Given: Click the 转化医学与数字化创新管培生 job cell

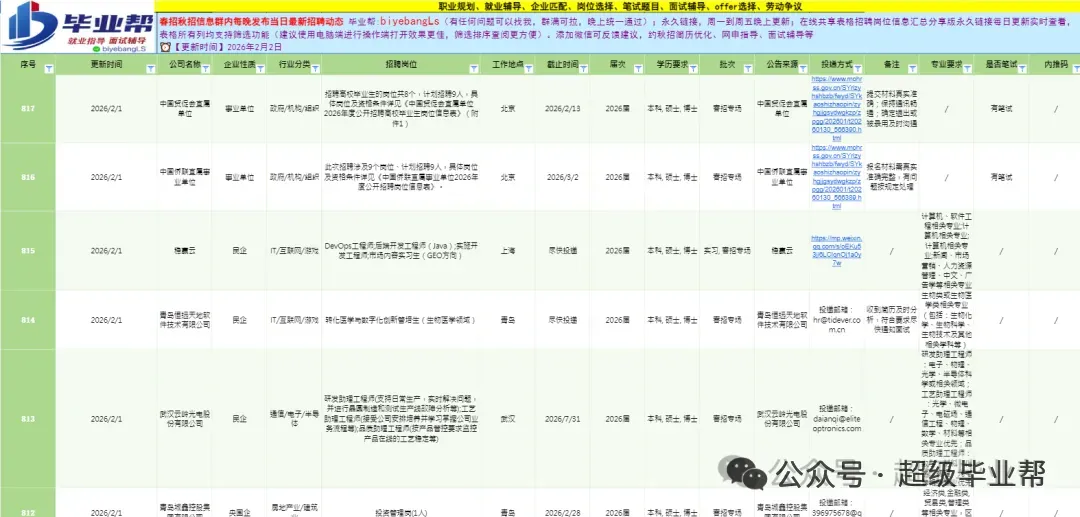Looking at the screenshot, I should [x=401, y=319].
